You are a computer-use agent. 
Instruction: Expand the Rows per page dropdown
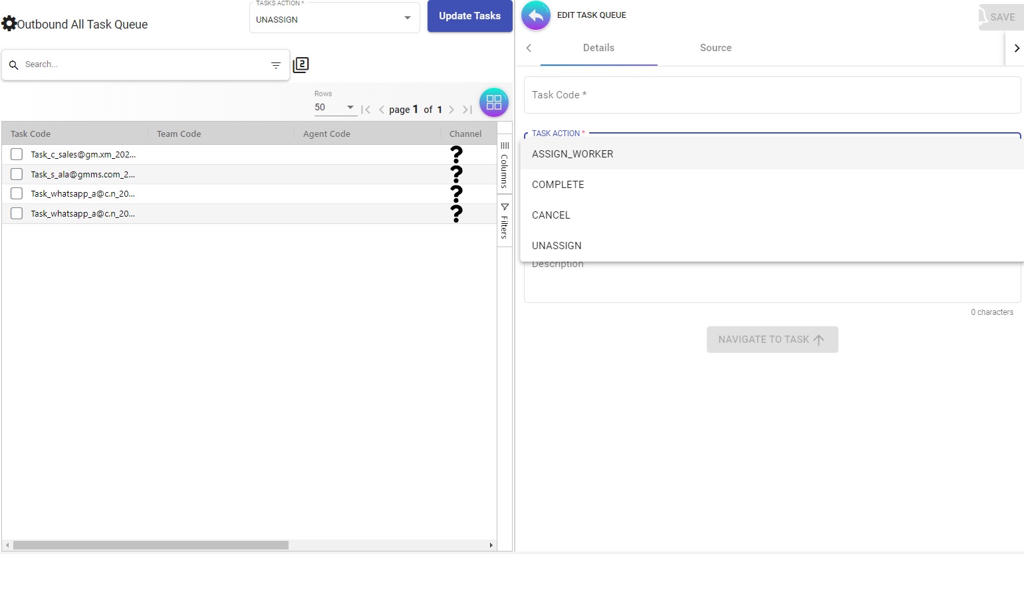coord(335,107)
